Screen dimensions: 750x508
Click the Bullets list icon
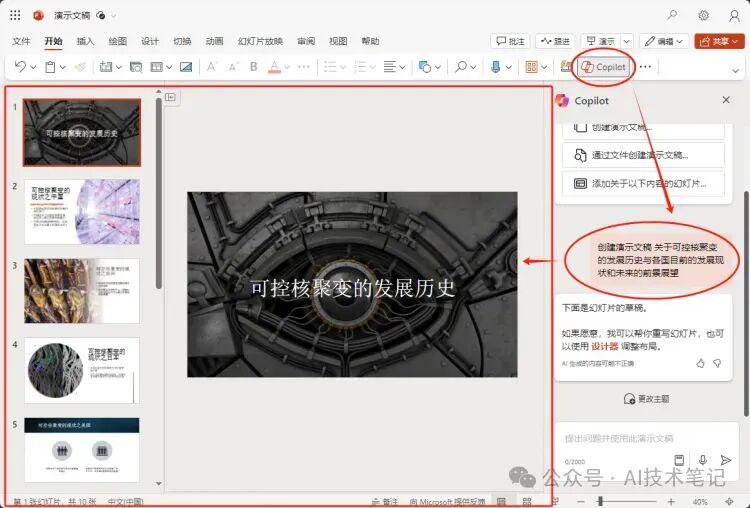pyautogui.click(x=330, y=67)
